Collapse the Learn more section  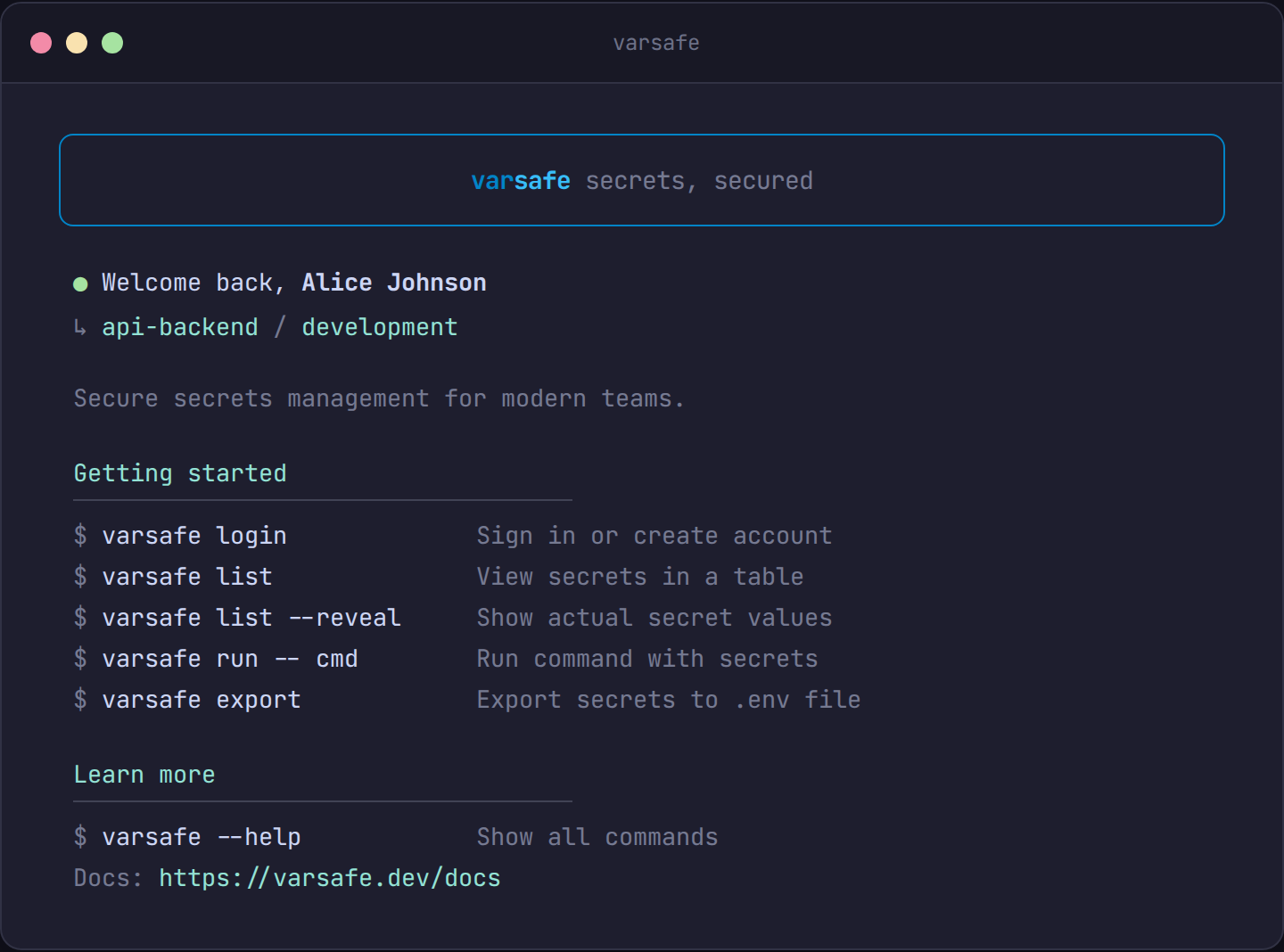[x=144, y=775]
